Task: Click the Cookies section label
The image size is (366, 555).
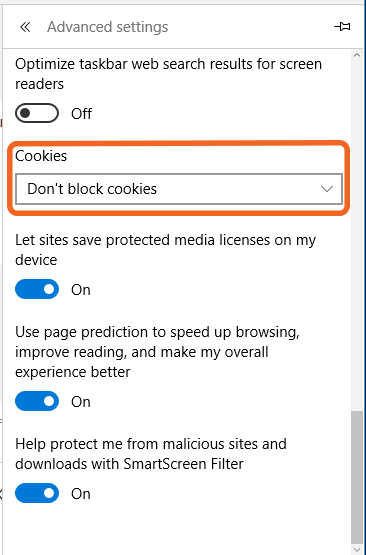Action: point(41,156)
